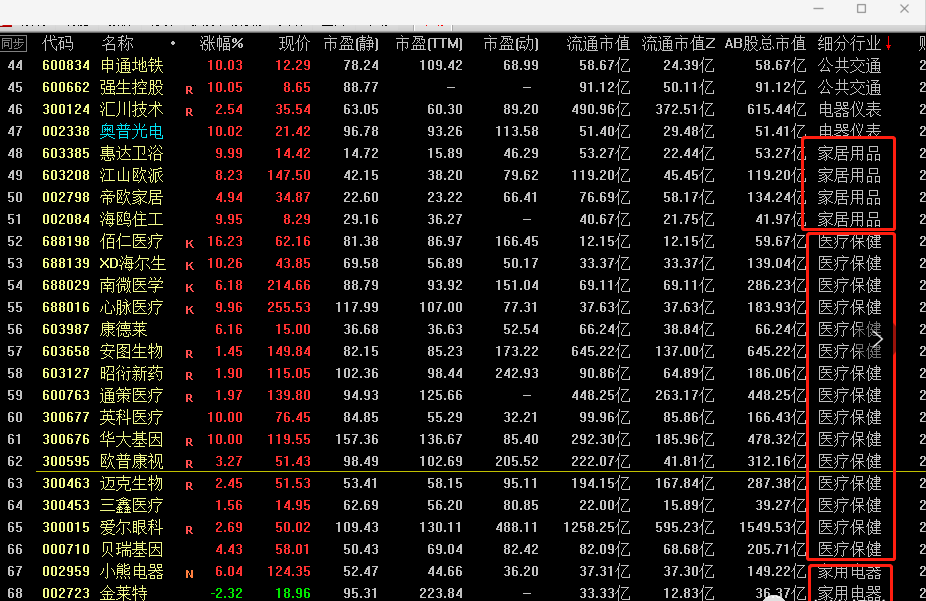Click the 细分行业 column header
This screenshot has height=601, width=926.
point(849,43)
